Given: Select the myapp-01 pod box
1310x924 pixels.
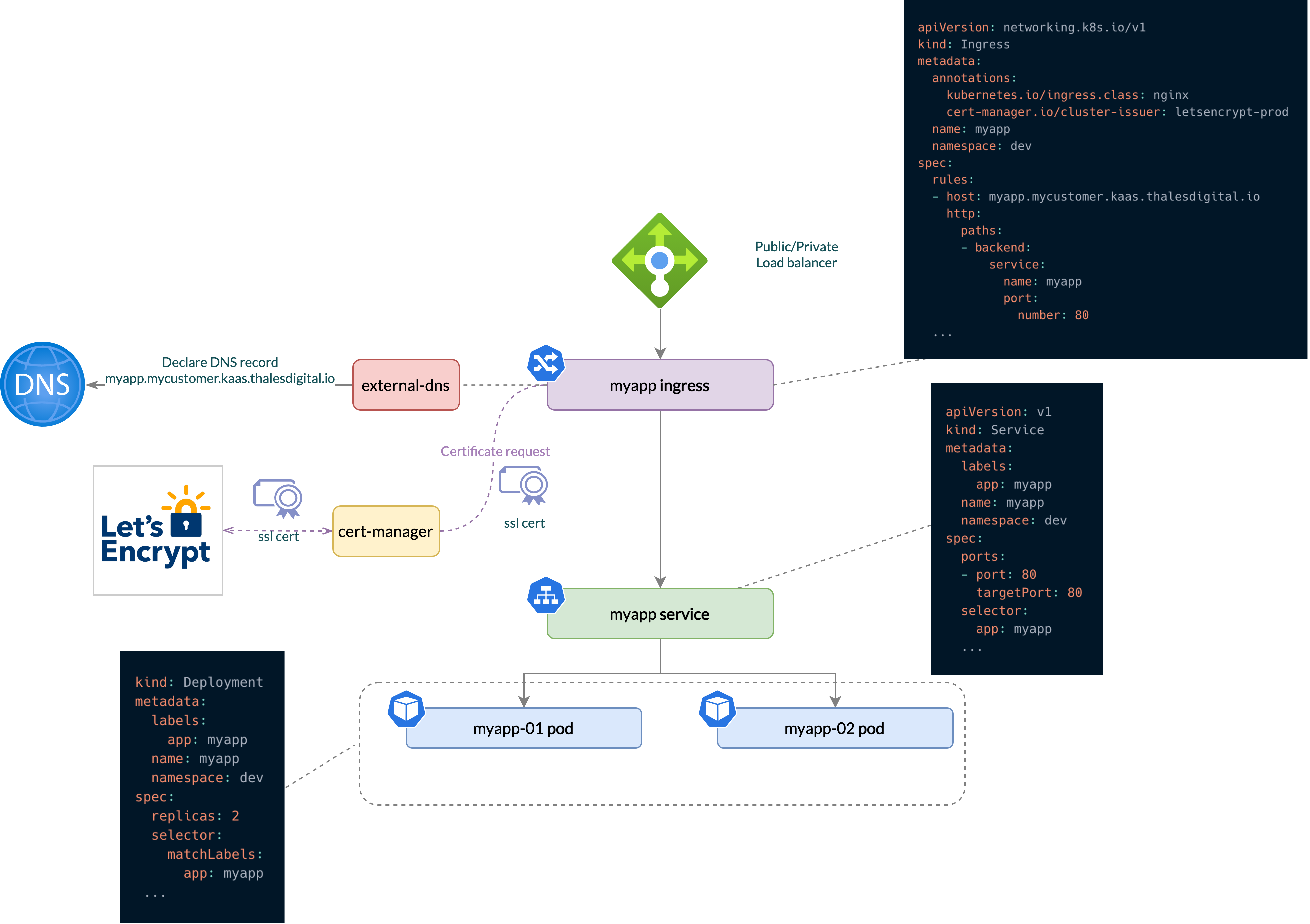Looking at the screenshot, I should pyautogui.click(x=524, y=728).
